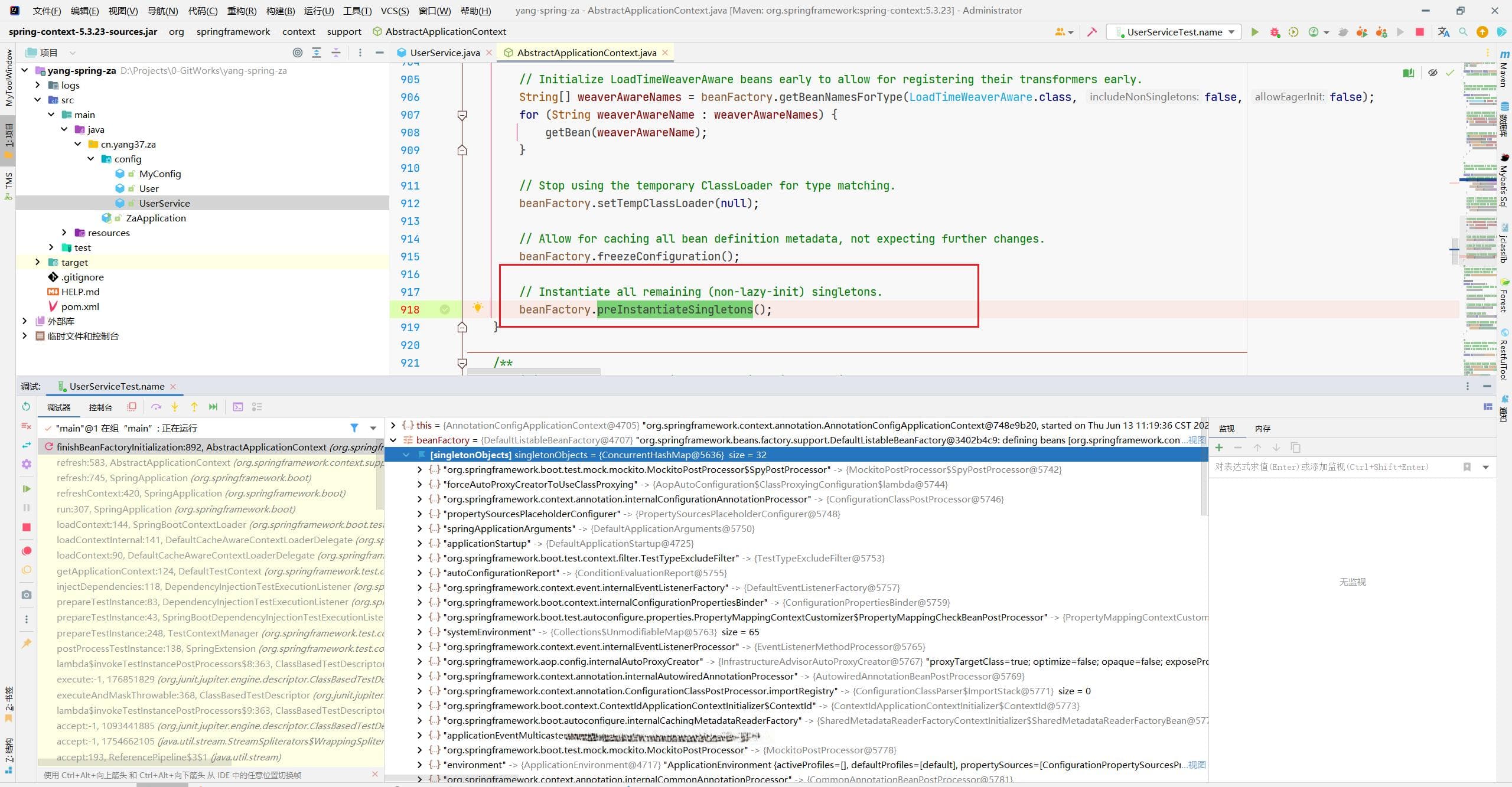Viewport: 1512px width, 787px height.
Task: Click the add watch plus icon
Action: point(1219,448)
